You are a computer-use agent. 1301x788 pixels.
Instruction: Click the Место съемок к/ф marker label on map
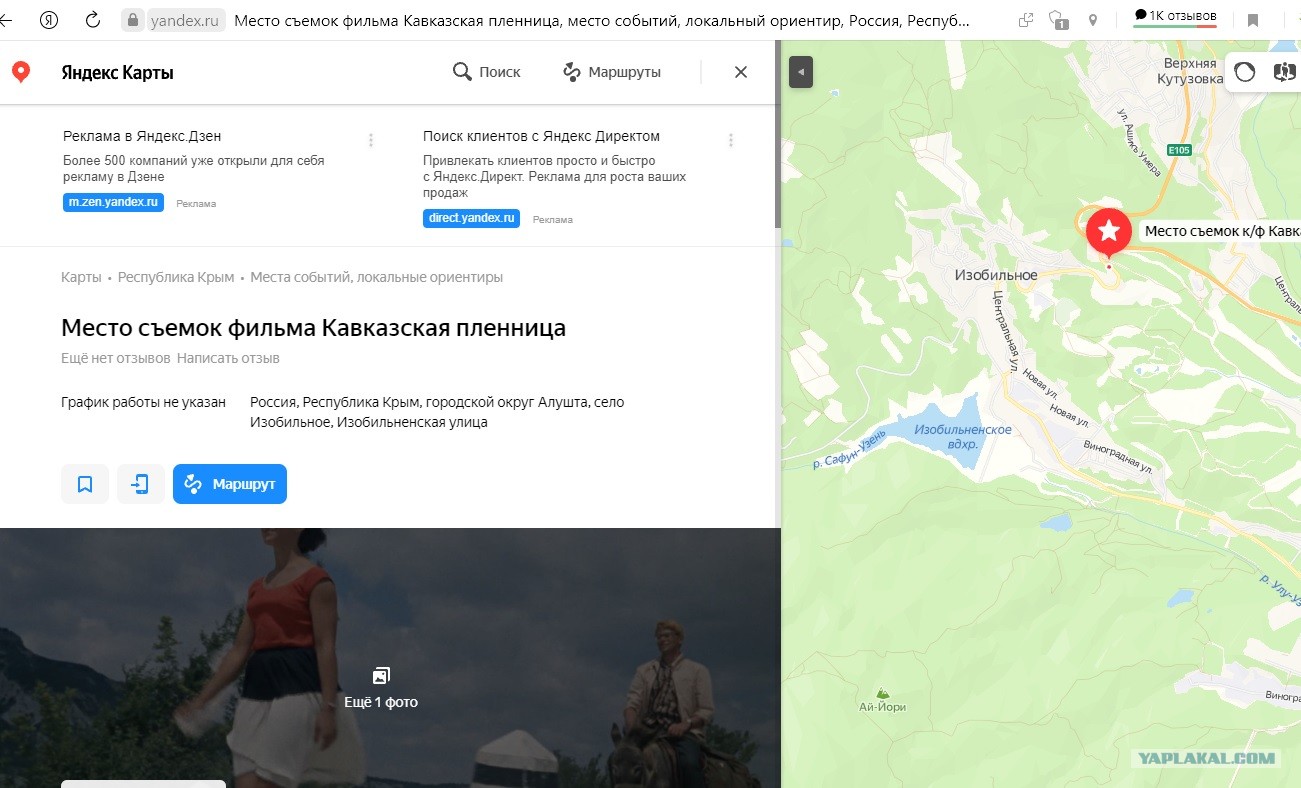[x=1222, y=231]
